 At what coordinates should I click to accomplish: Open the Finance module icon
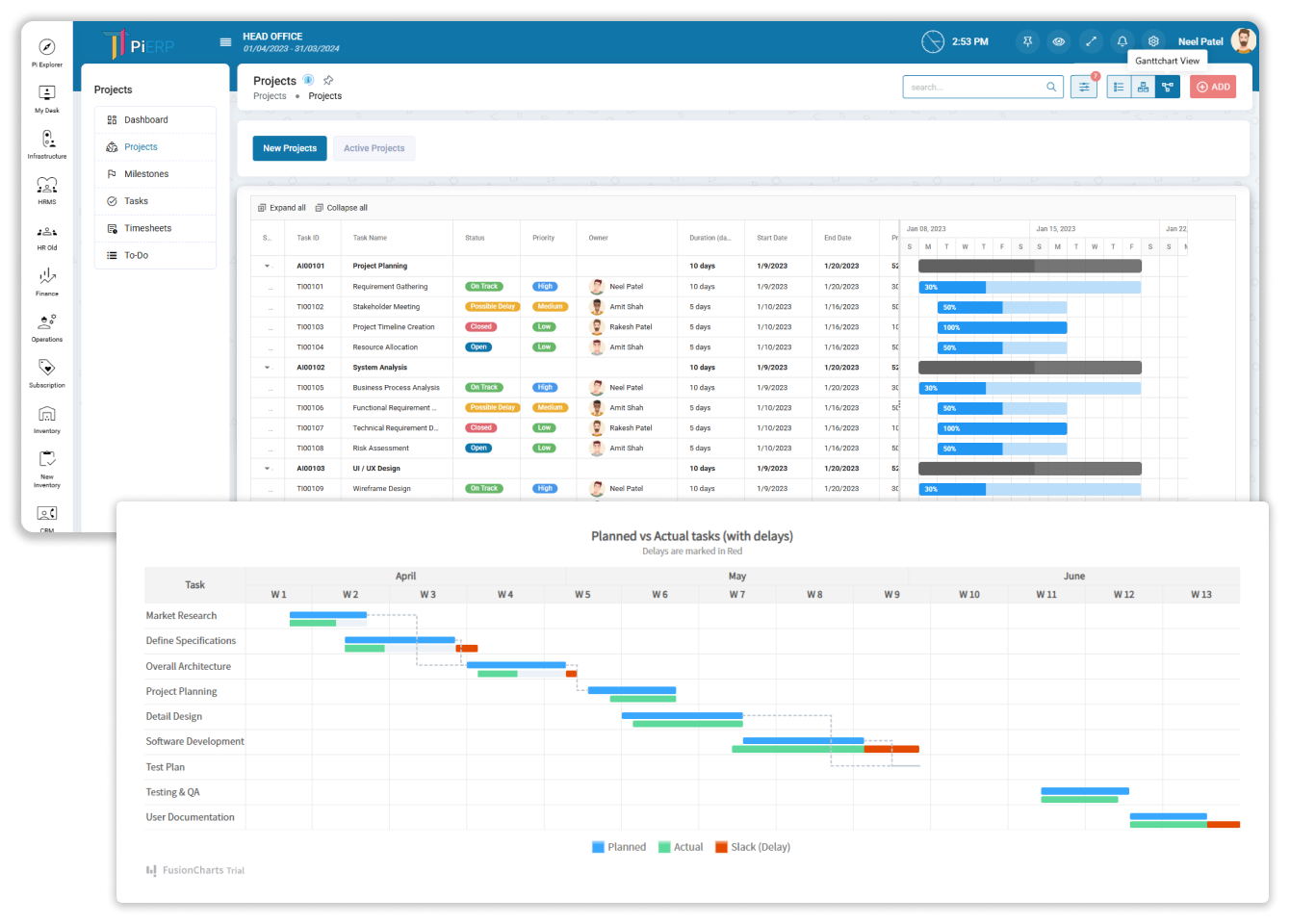[46, 277]
